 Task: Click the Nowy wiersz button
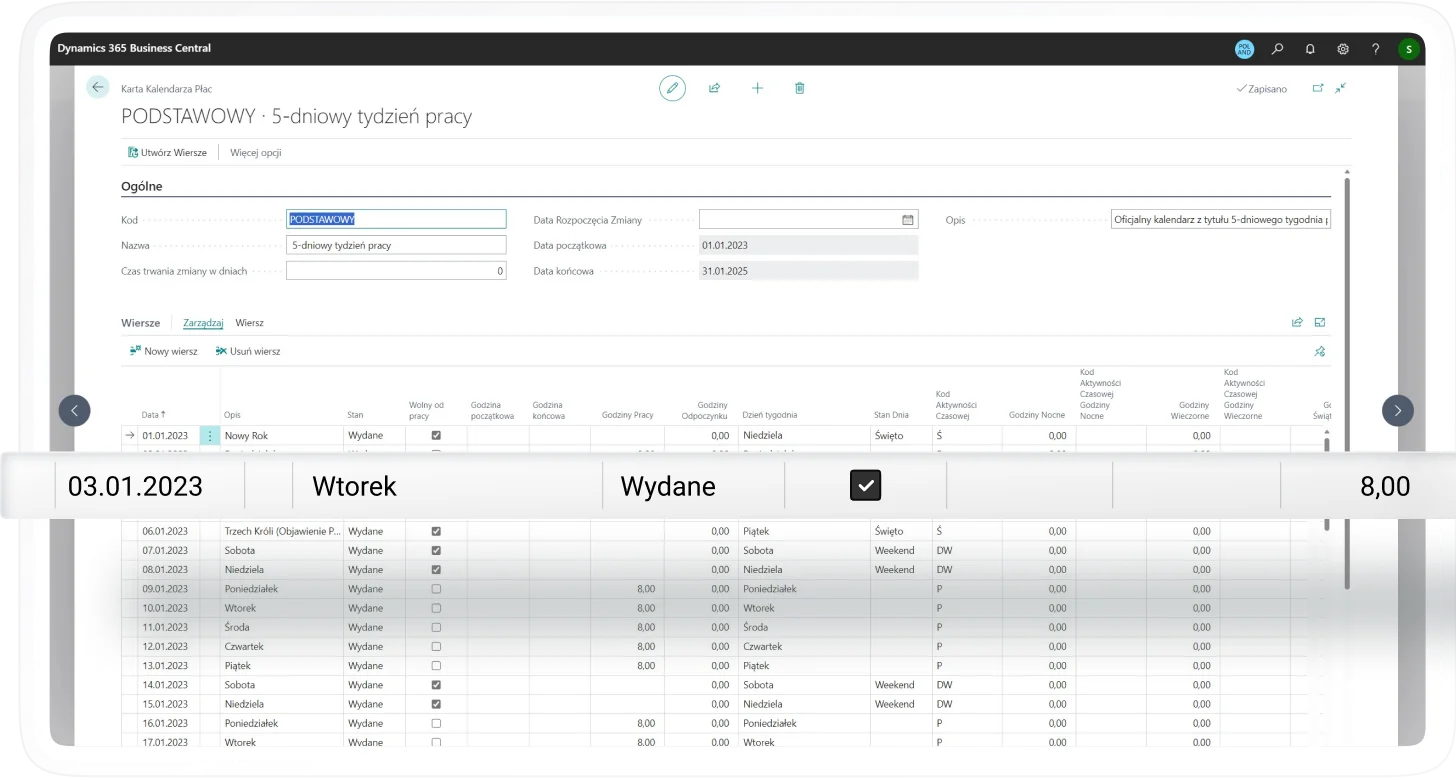coord(164,352)
